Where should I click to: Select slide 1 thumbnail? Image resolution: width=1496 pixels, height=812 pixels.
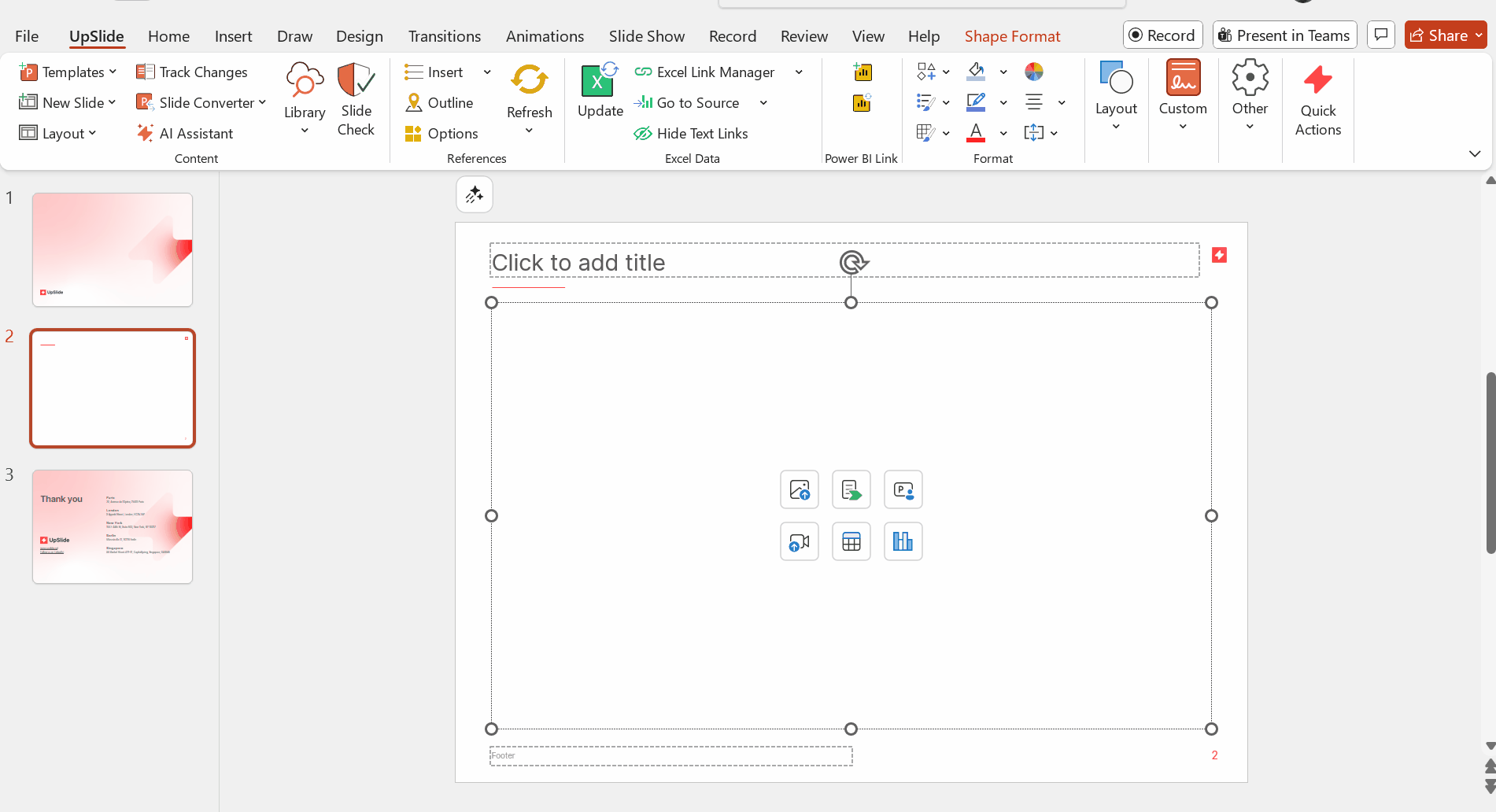(x=113, y=249)
